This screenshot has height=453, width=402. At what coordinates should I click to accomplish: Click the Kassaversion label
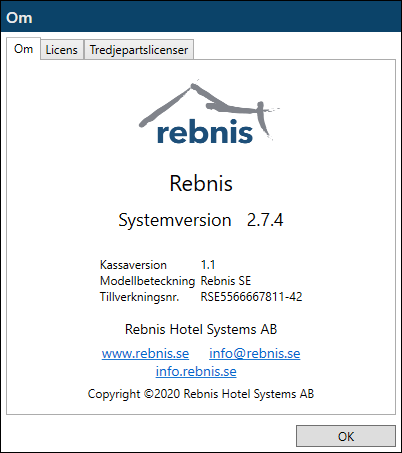133,265
